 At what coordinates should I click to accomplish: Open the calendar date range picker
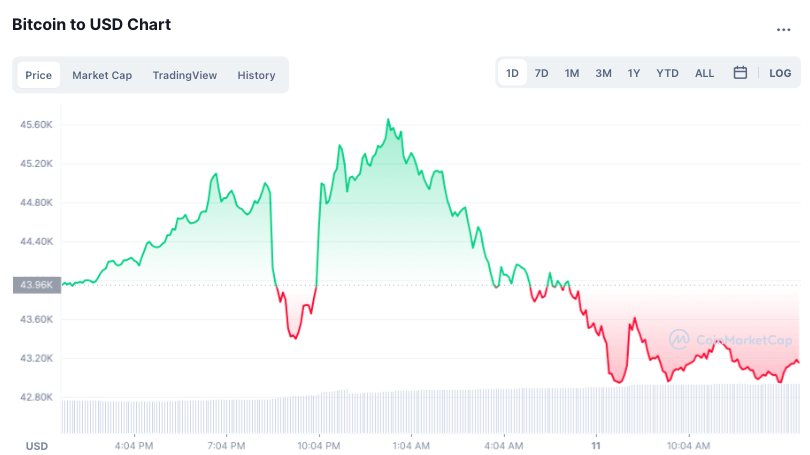click(740, 73)
